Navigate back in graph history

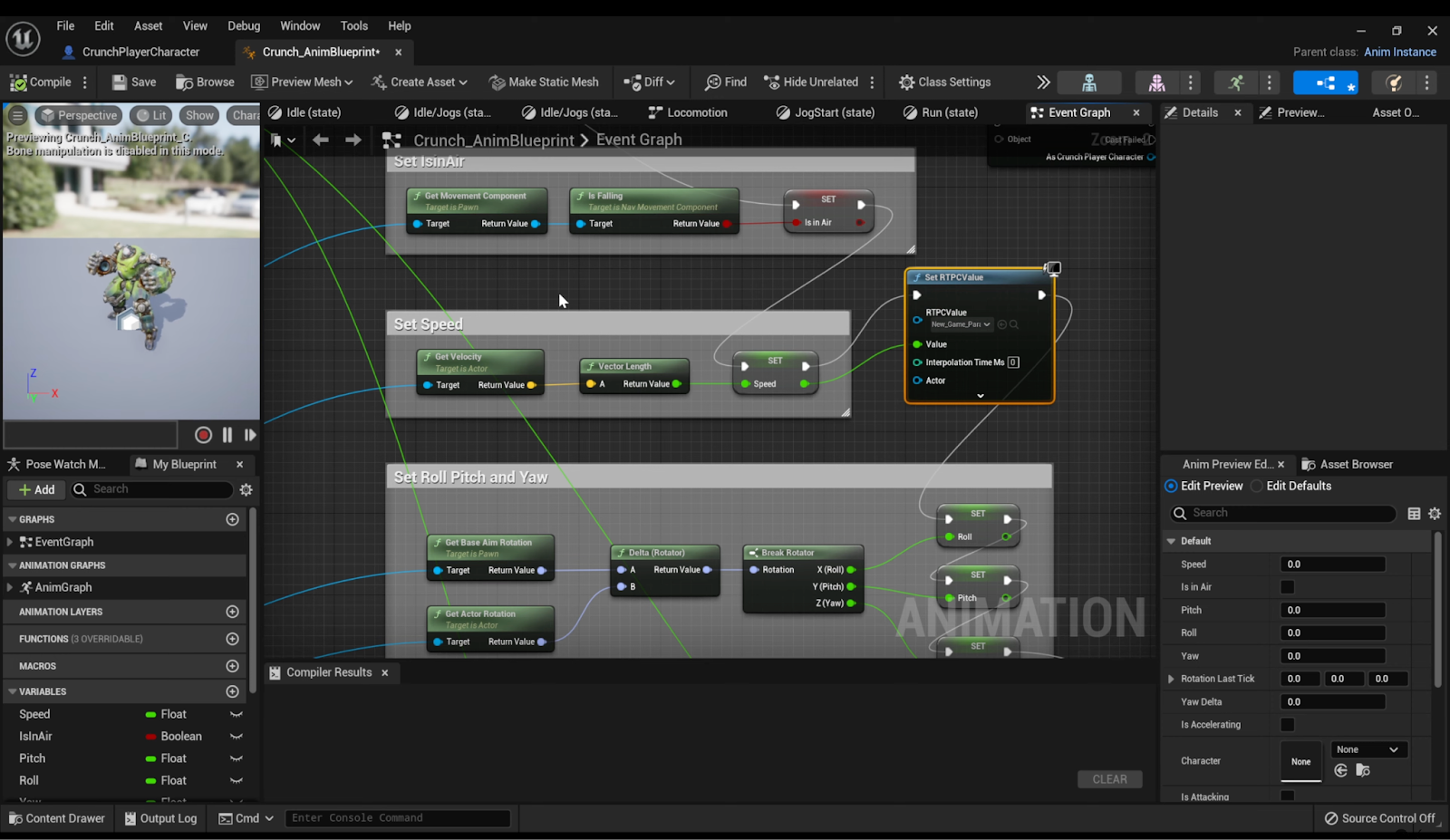pos(320,140)
